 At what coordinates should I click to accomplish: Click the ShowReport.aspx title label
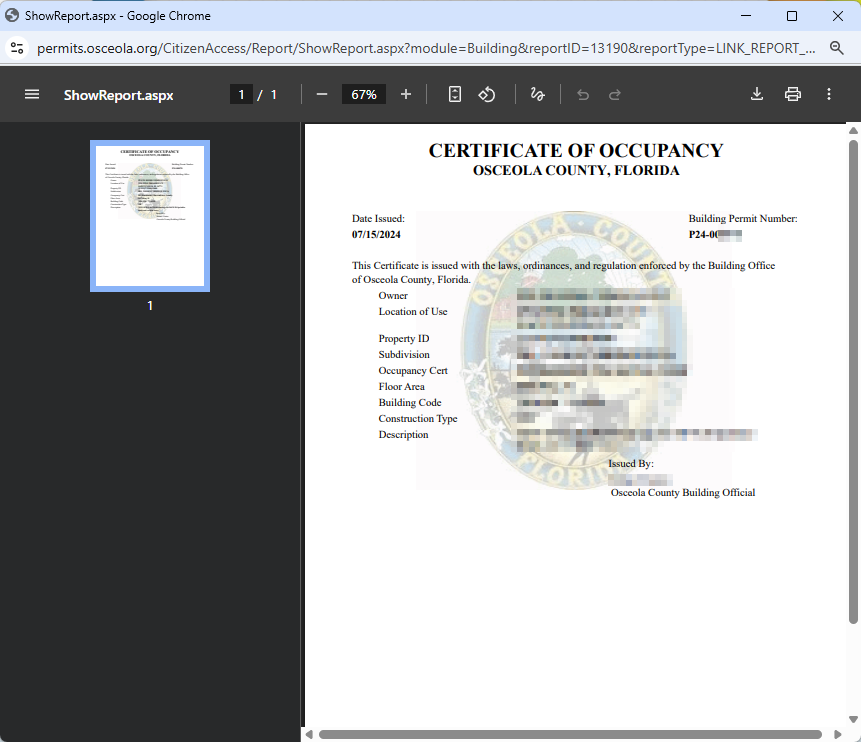(118, 94)
